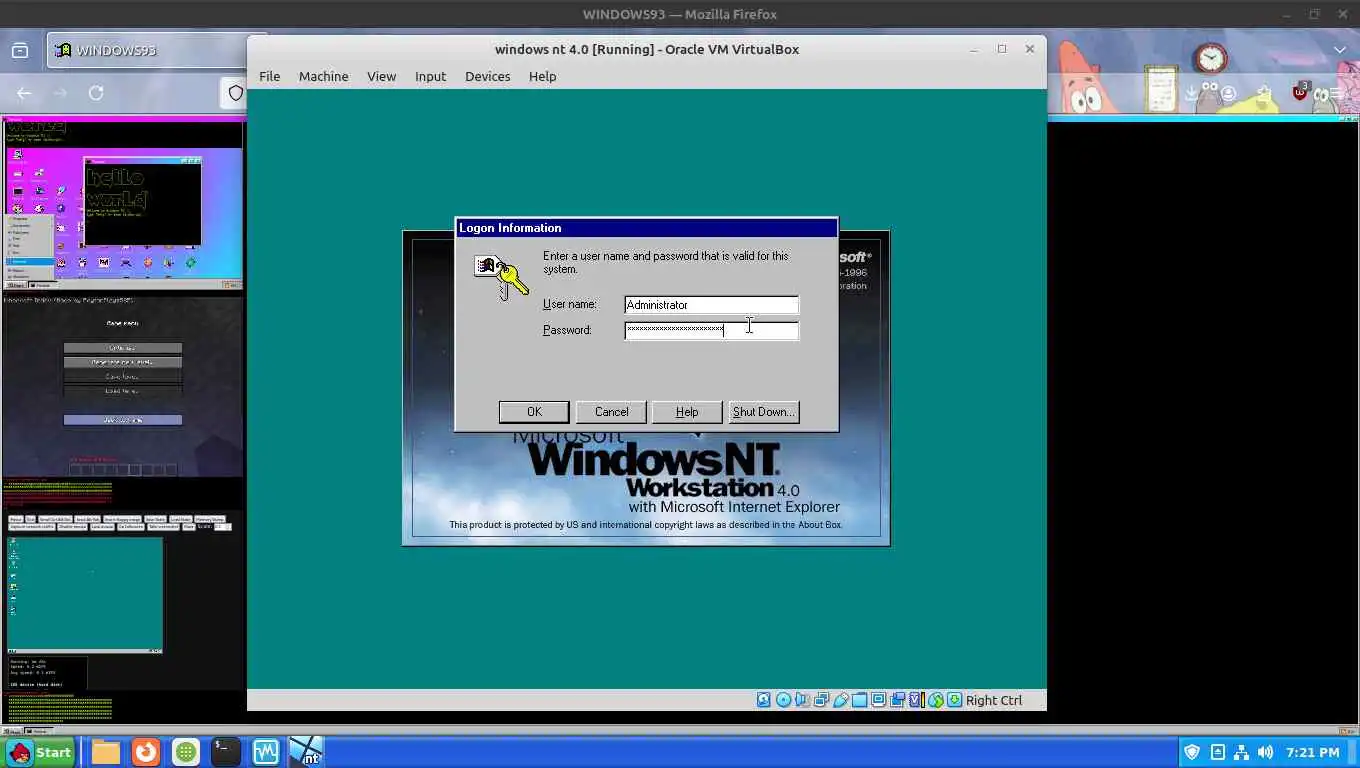
Task: Expand the Firefox list all tabs chevron
Action: tap(1340, 50)
